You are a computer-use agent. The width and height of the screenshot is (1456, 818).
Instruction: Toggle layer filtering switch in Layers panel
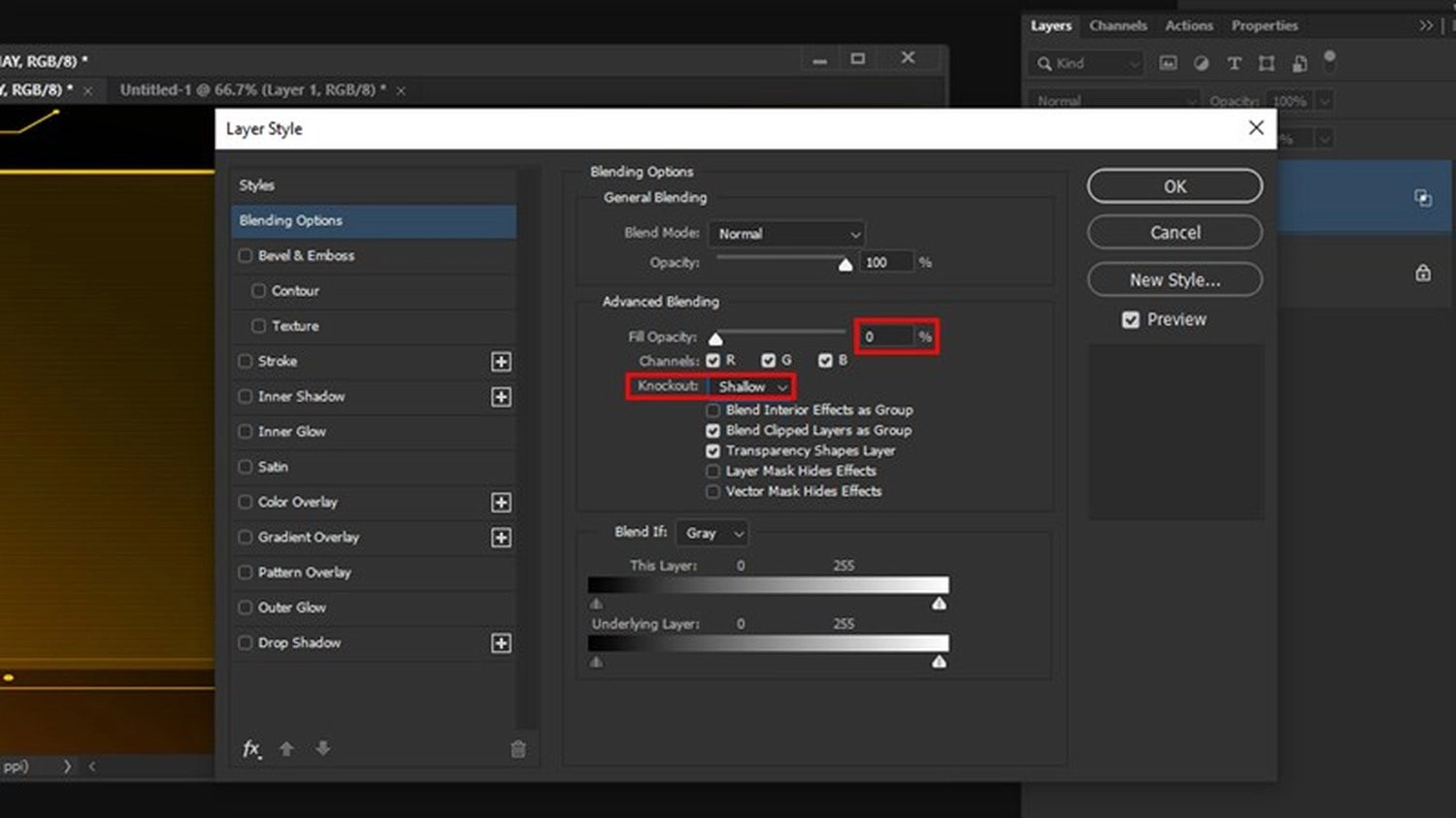click(x=1330, y=60)
